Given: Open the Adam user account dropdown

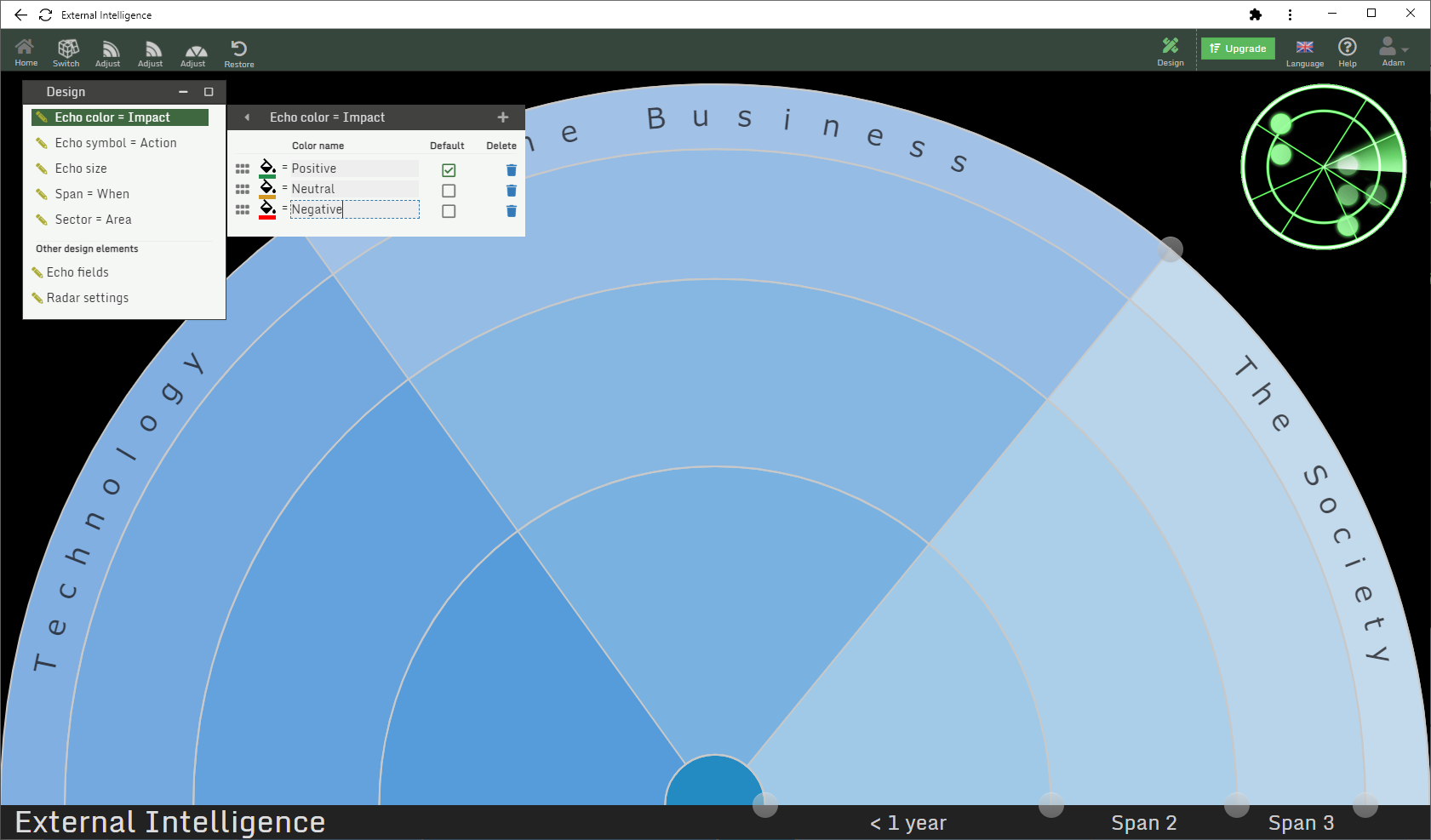Looking at the screenshot, I should 1394,51.
